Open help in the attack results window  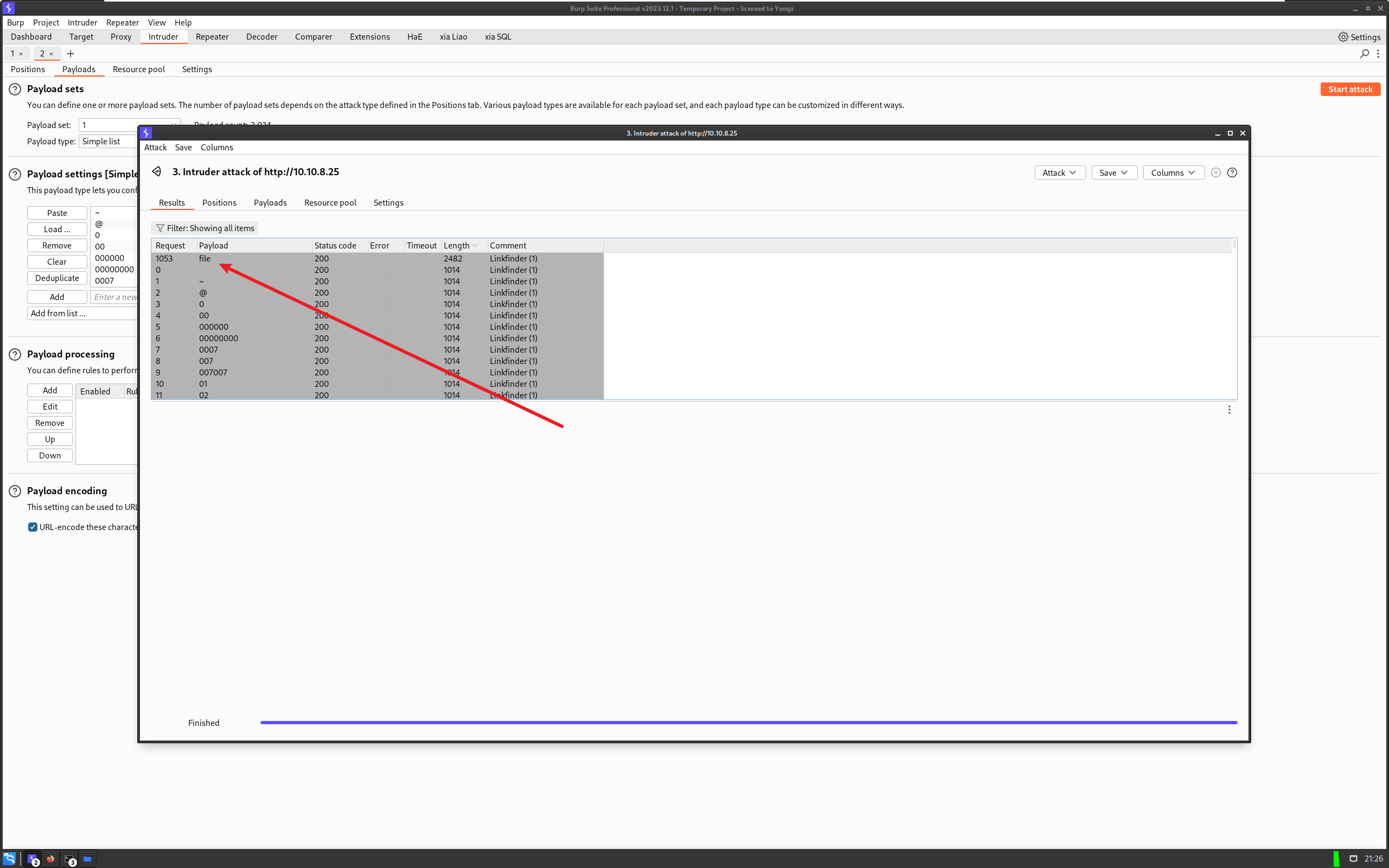1232,173
